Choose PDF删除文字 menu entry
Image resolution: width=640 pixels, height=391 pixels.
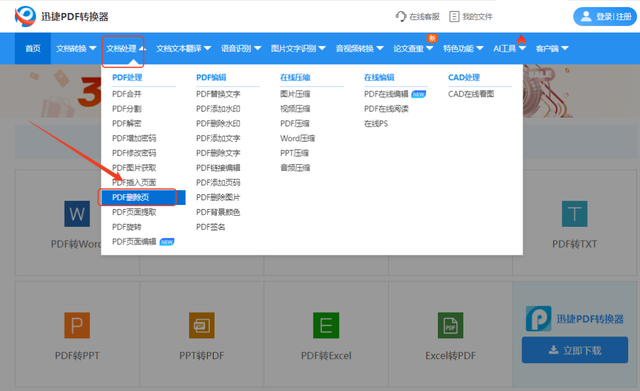tap(218, 153)
